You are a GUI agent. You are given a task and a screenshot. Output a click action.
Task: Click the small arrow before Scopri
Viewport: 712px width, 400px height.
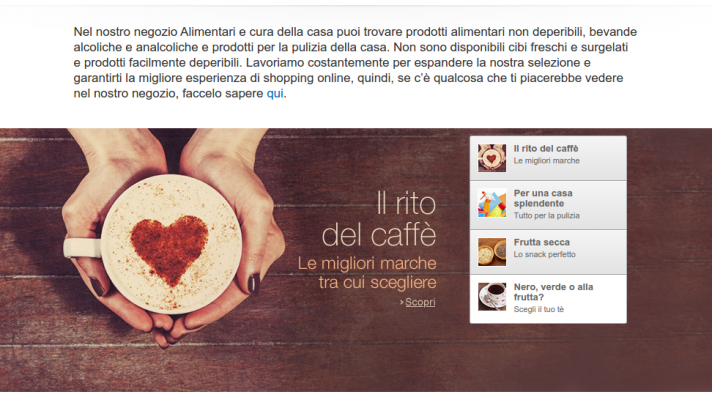click(x=401, y=302)
